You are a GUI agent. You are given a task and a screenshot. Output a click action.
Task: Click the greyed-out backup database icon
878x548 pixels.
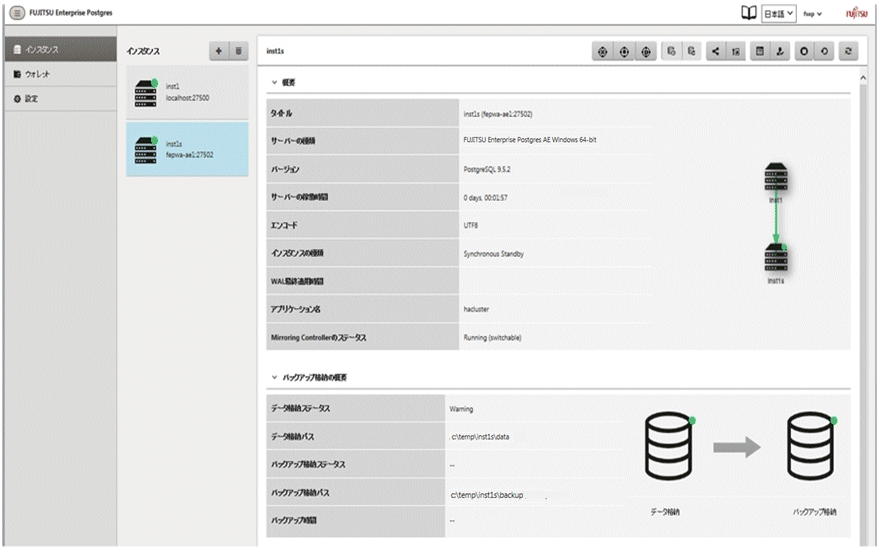(x=671, y=51)
